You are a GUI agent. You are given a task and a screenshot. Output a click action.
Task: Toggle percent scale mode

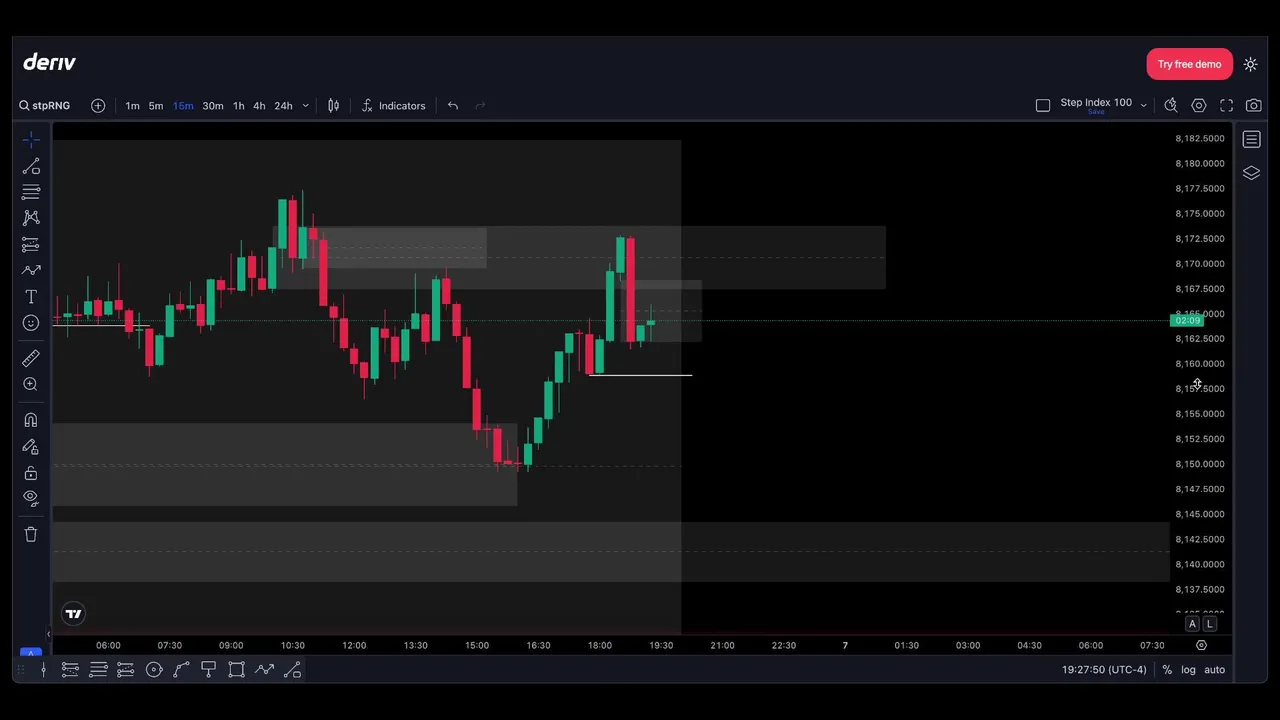pyautogui.click(x=1167, y=670)
